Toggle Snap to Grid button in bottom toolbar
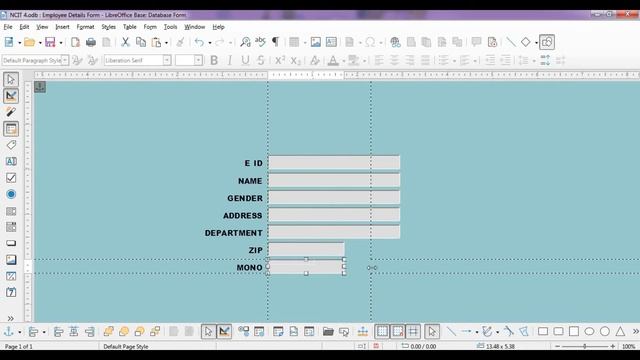Viewport: 640px width, 360px height. (x=398, y=331)
